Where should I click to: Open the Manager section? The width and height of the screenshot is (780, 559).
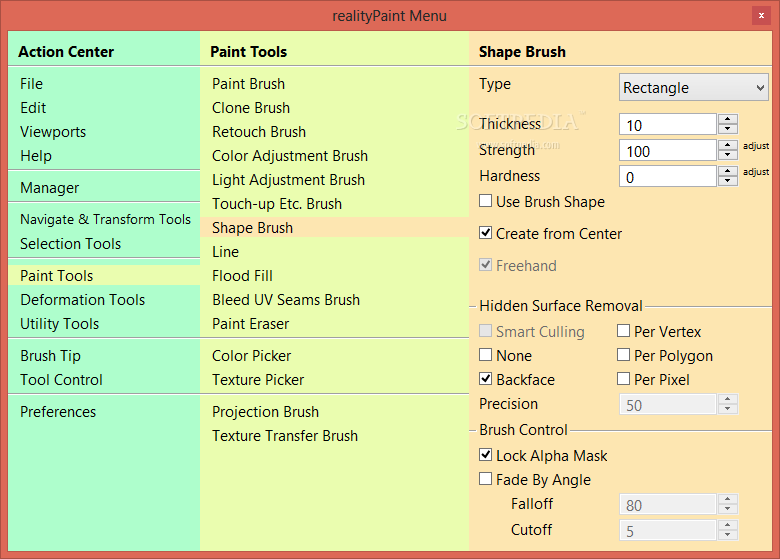coord(49,187)
